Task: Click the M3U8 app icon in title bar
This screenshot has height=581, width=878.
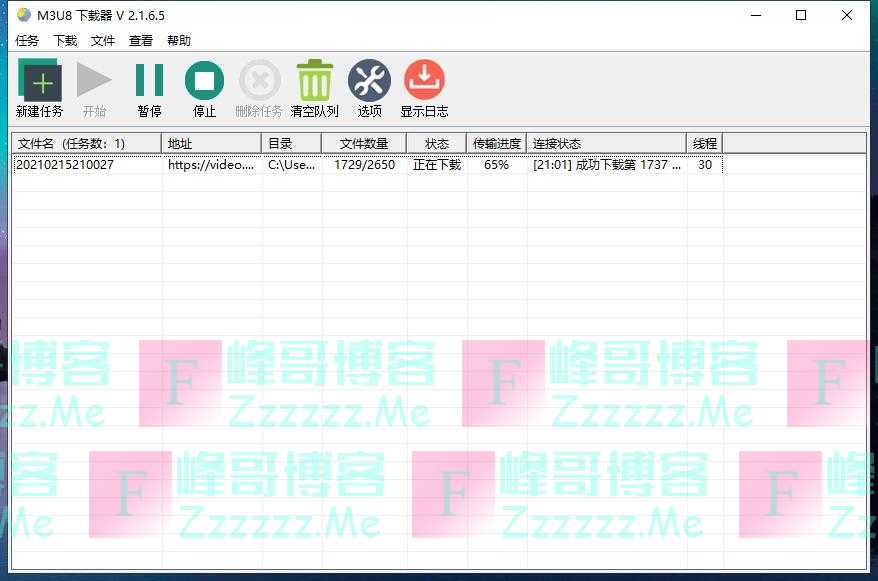Action: [24, 15]
